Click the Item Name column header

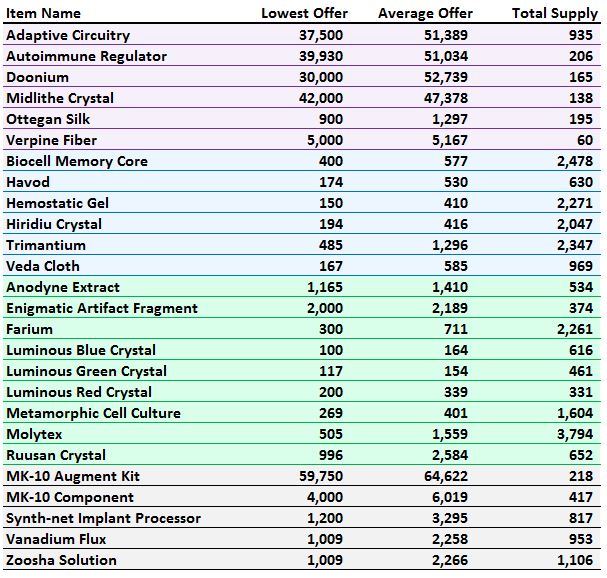tap(44, 14)
